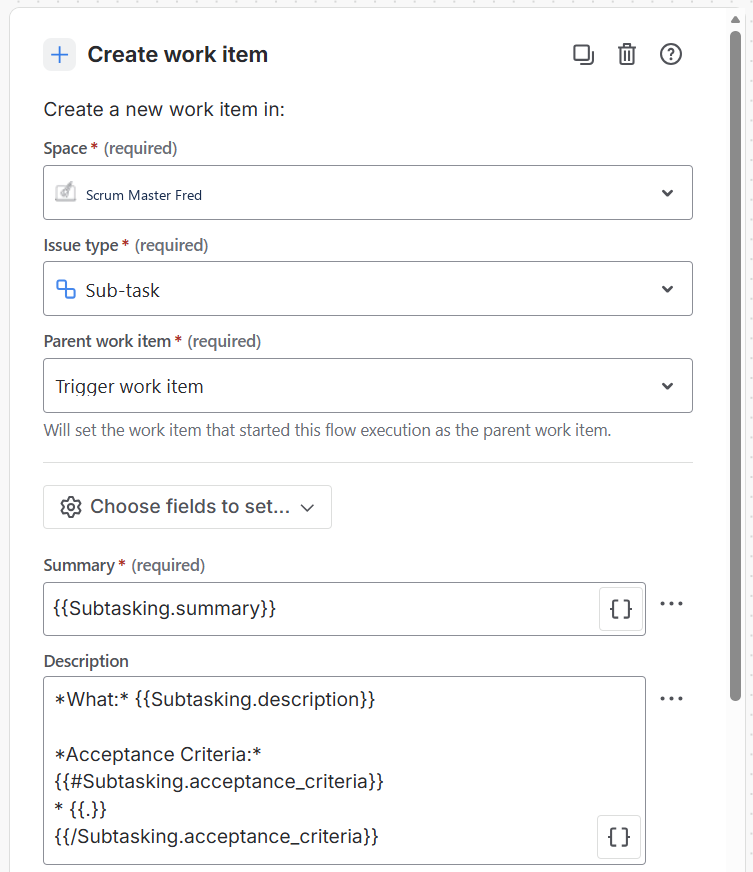Click the Summary (required) label
753x872 pixels.
(x=124, y=566)
